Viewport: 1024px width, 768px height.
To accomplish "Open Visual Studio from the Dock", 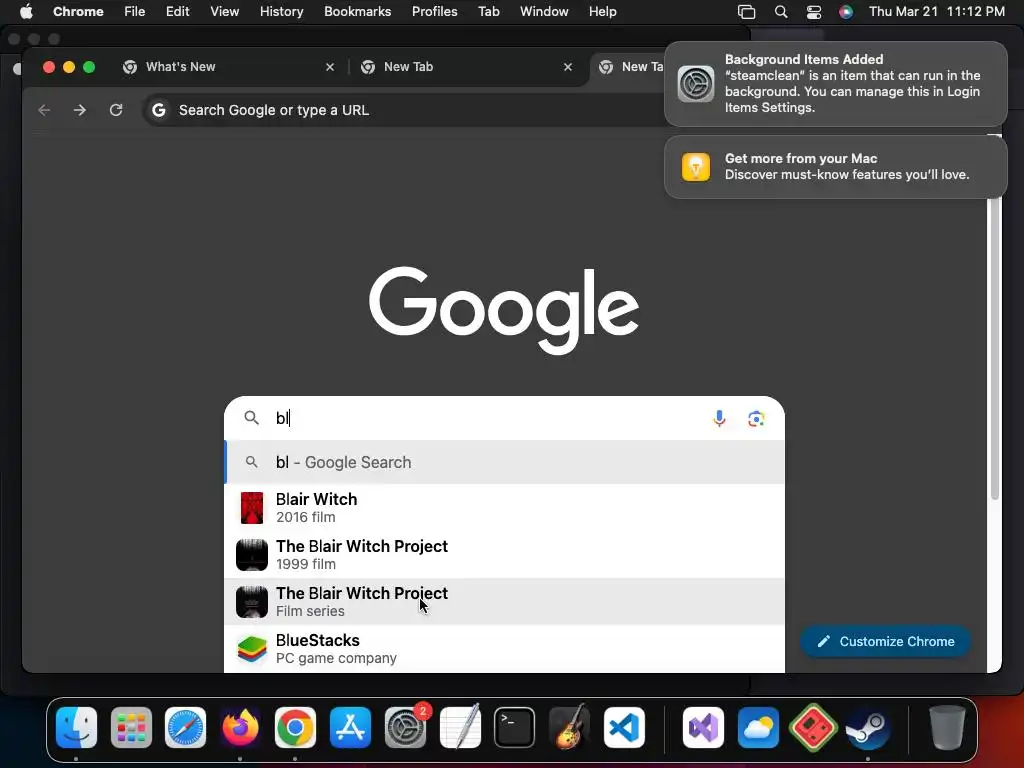I will click(x=703, y=728).
